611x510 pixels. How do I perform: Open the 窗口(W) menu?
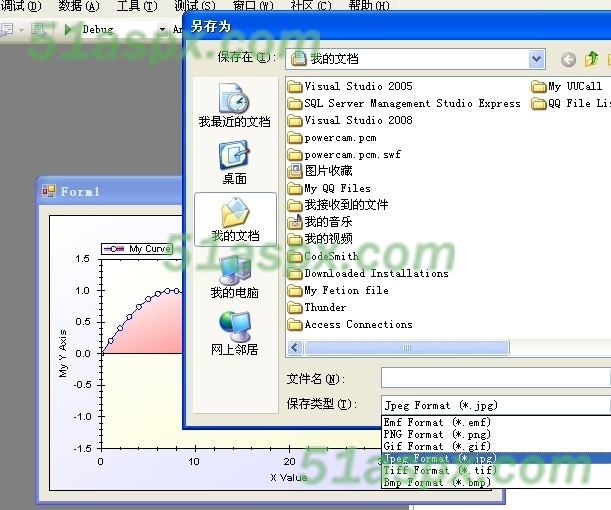253,5
